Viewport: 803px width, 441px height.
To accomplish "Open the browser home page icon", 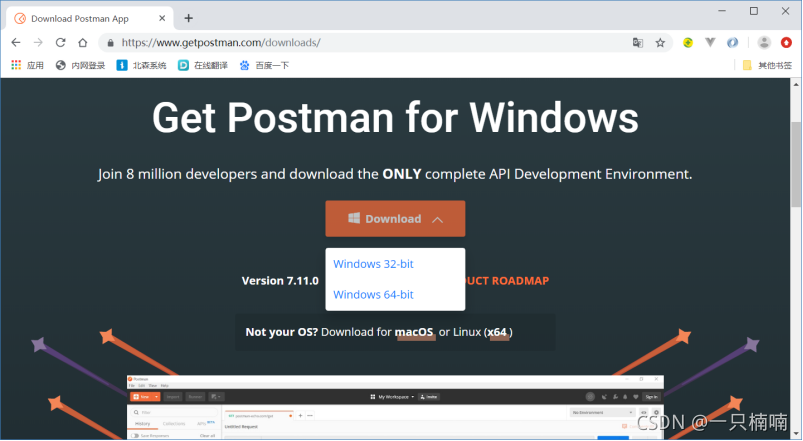I will coord(82,43).
